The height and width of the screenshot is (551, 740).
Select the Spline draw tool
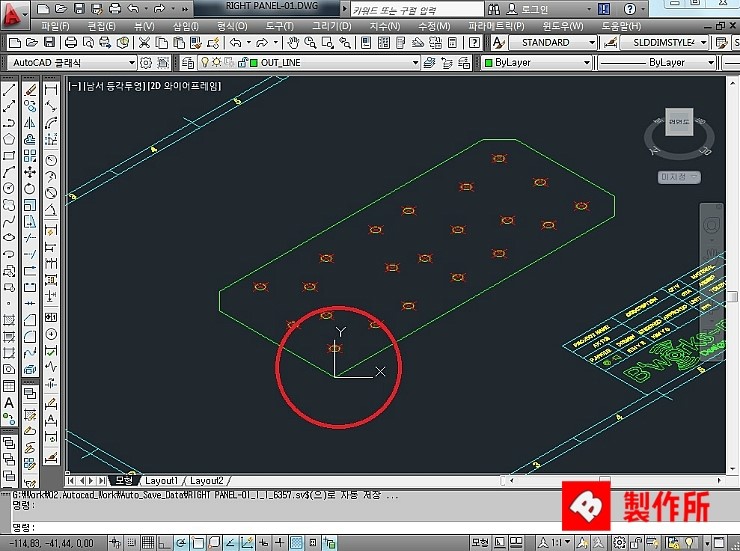click(x=9, y=221)
